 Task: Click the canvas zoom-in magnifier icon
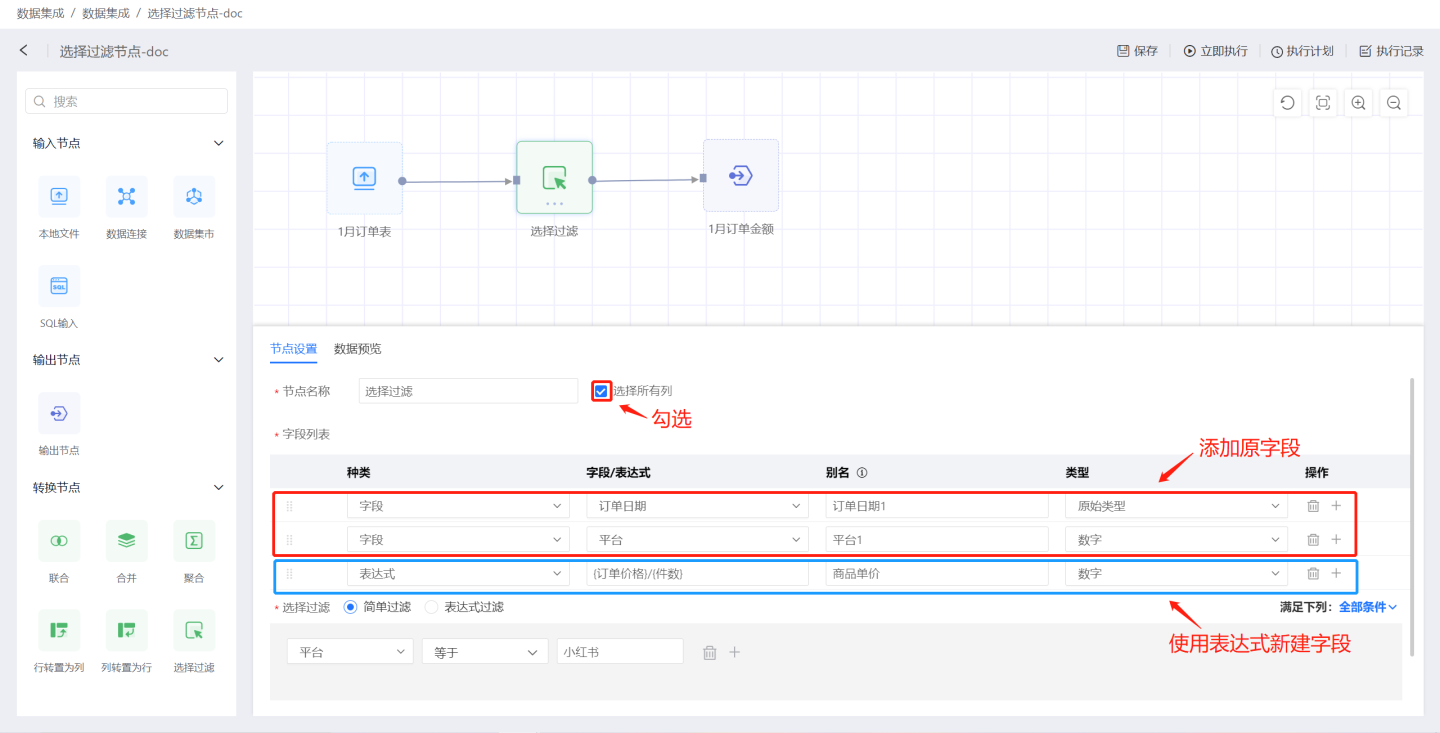pyautogui.click(x=1358, y=103)
